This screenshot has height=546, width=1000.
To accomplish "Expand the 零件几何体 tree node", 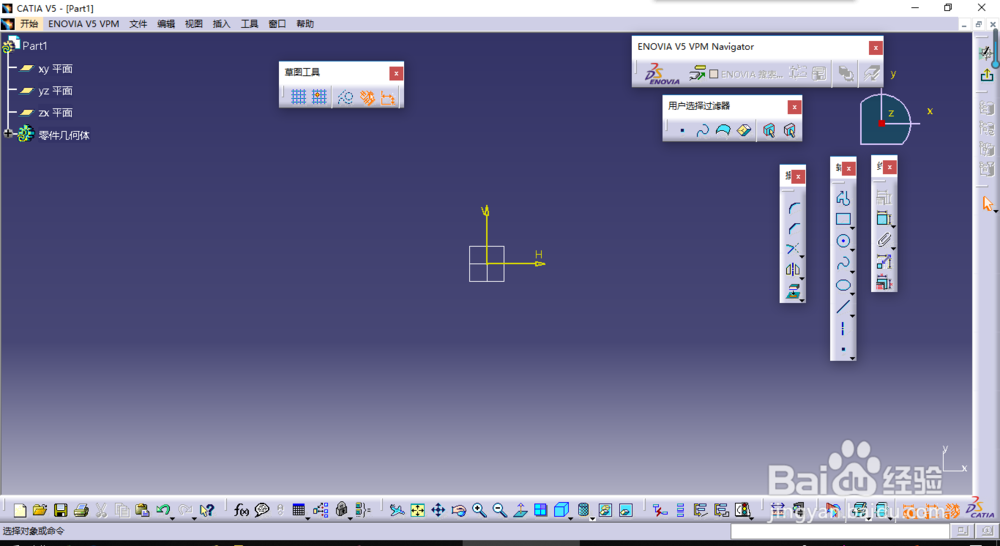I will click(8, 133).
